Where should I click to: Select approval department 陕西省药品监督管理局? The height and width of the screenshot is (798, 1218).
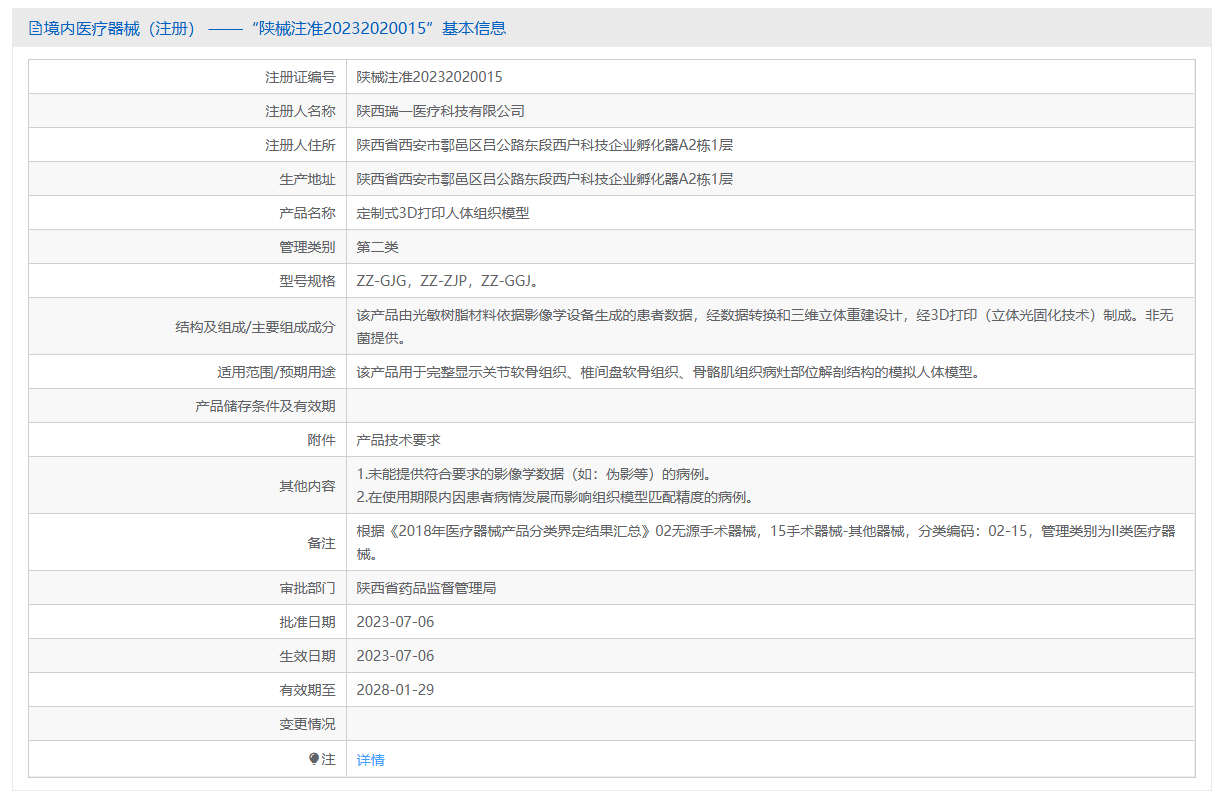click(x=427, y=588)
